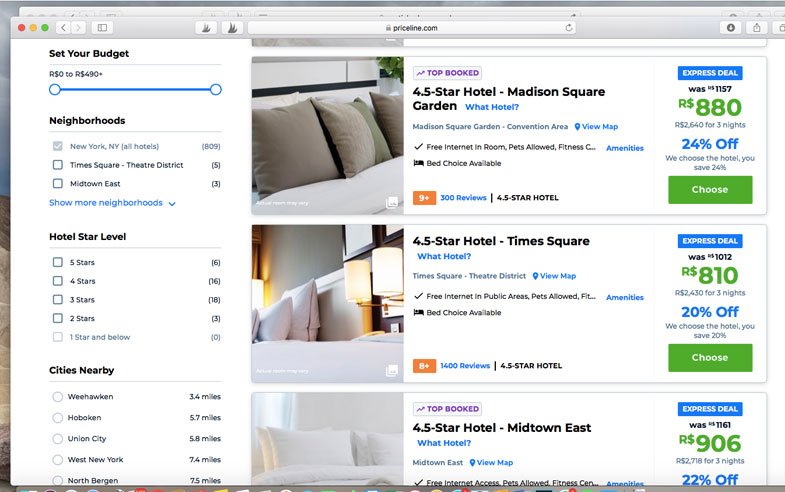Open the Safari downloads button
785x492 pixels.
[731, 28]
